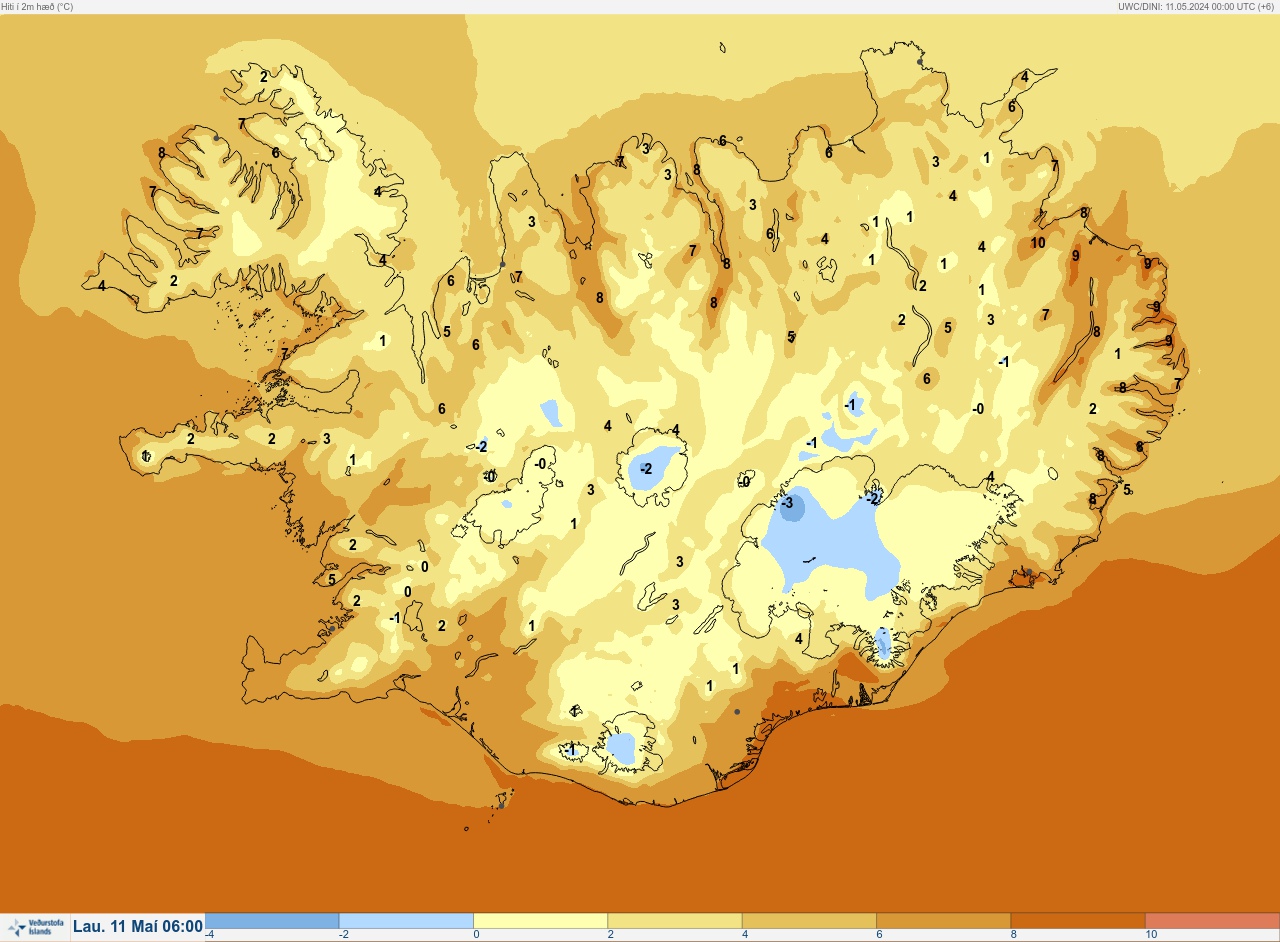Pick the 4 to 6 legend color swatch
The height and width of the screenshot is (942, 1280).
809,920
